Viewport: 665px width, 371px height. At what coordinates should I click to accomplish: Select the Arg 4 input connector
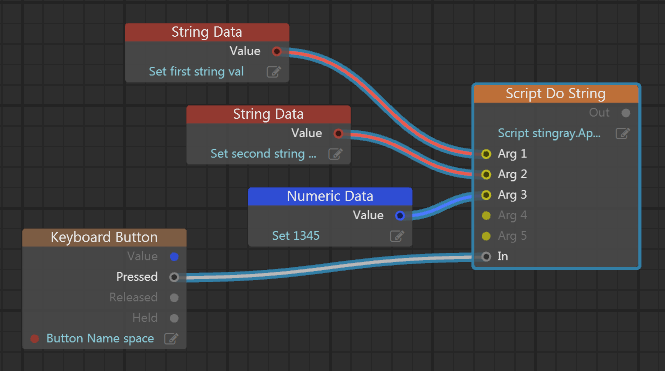click(486, 216)
